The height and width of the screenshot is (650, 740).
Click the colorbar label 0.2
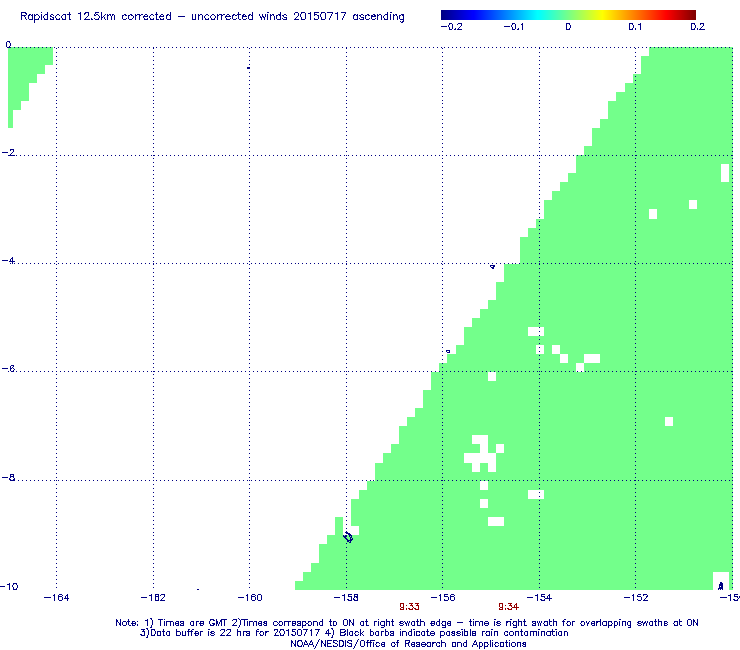coord(698,27)
